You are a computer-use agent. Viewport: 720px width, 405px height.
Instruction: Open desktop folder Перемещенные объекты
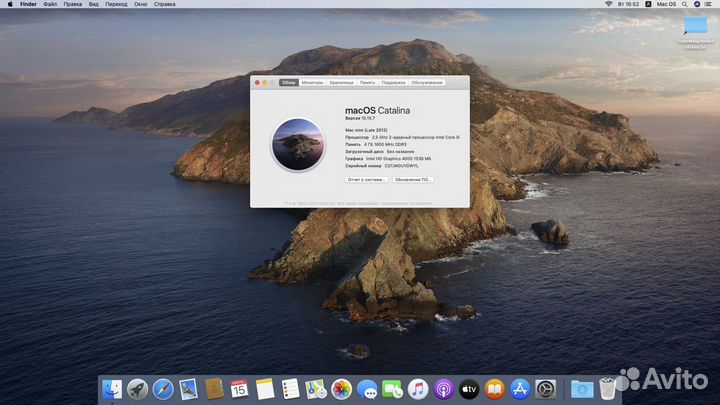pos(695,32)
